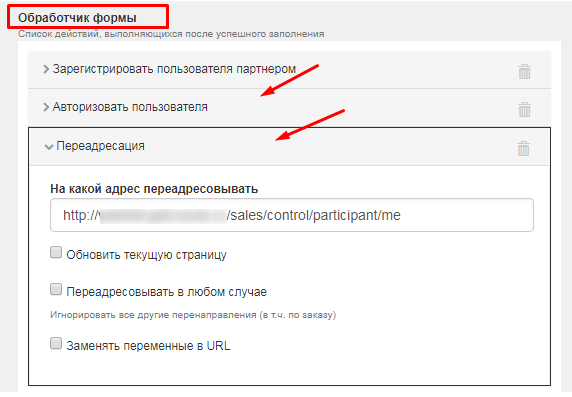
Task: Click the "На какой адрес переадресовывать" field label
Action: coord(154,189)
